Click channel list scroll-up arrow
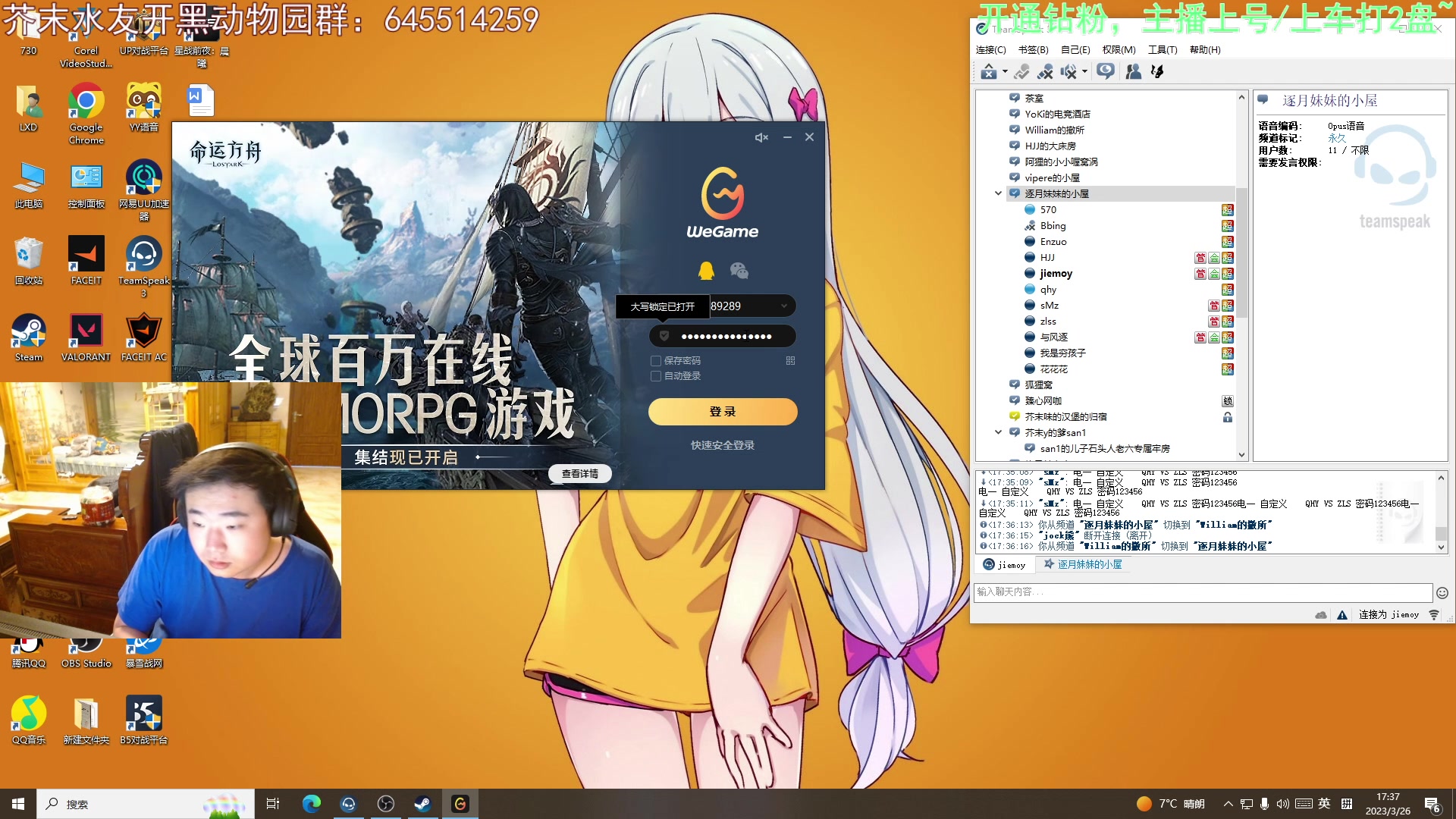The width and height of the screenshot is (1456, 819). [x=1241, y=97]
